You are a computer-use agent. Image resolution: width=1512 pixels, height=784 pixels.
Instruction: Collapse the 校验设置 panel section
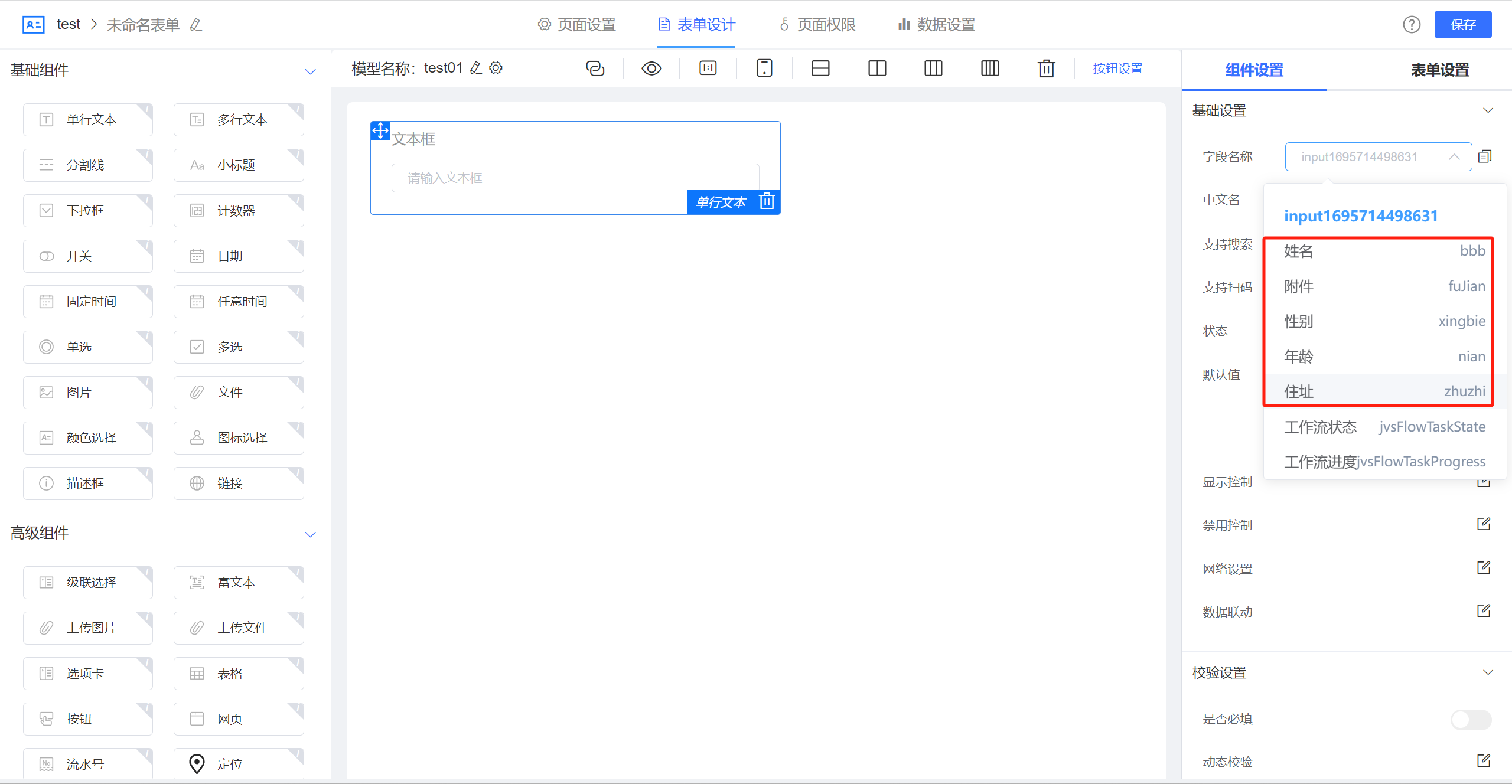(1488, 672)
